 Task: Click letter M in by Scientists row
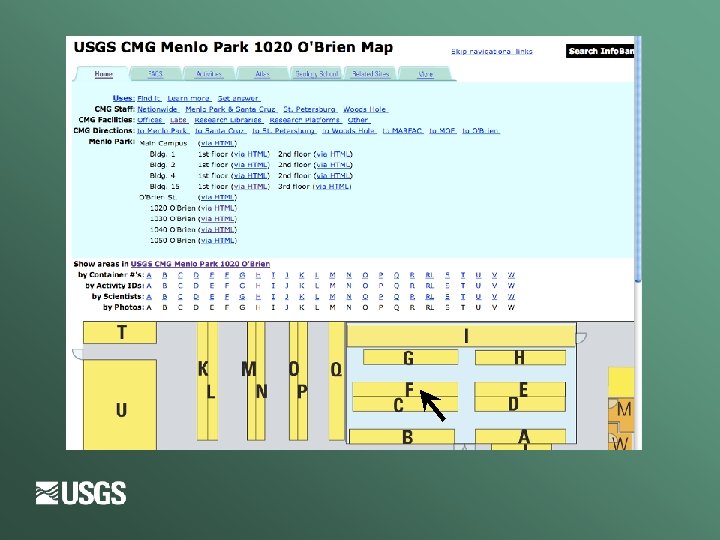(332, 297)
